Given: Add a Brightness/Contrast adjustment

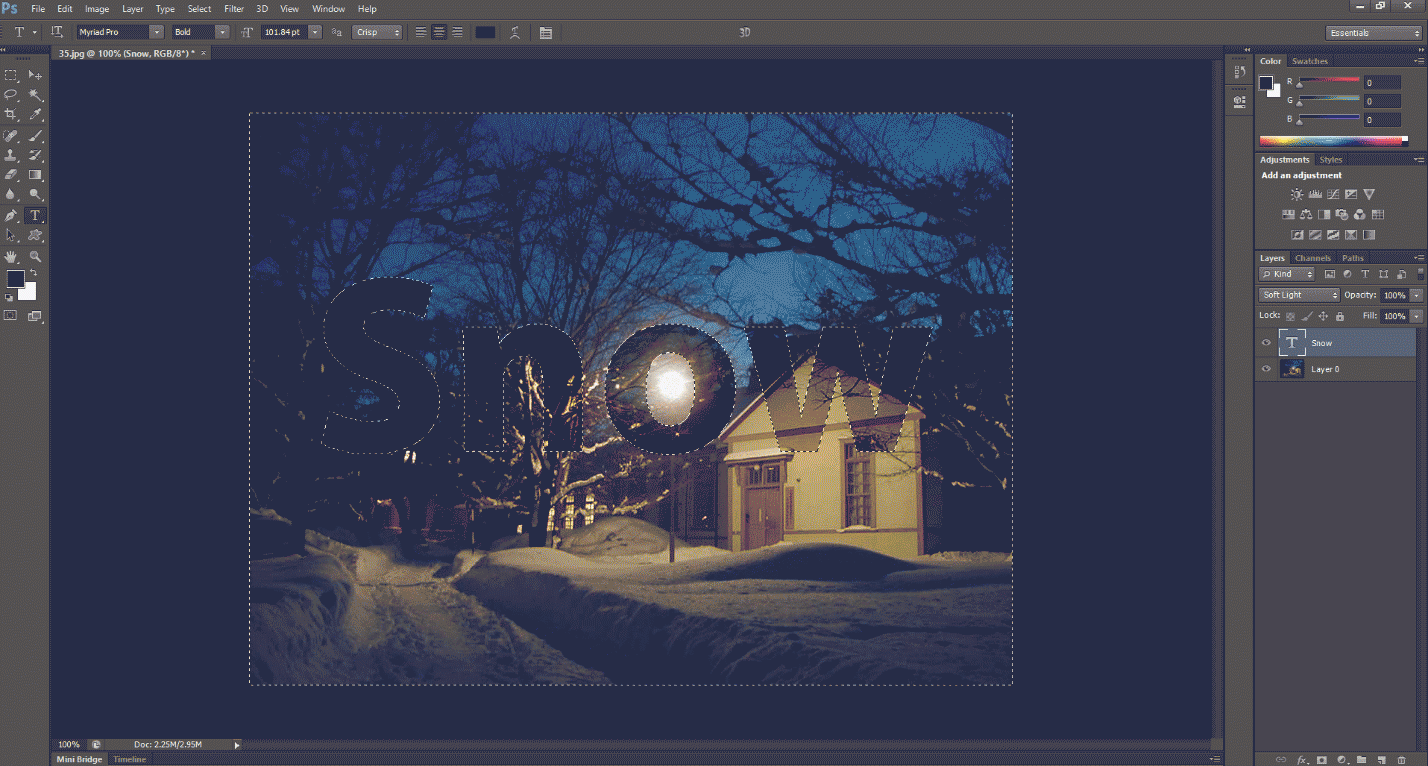Looking at the screenshot, I should coord(1297,194).
